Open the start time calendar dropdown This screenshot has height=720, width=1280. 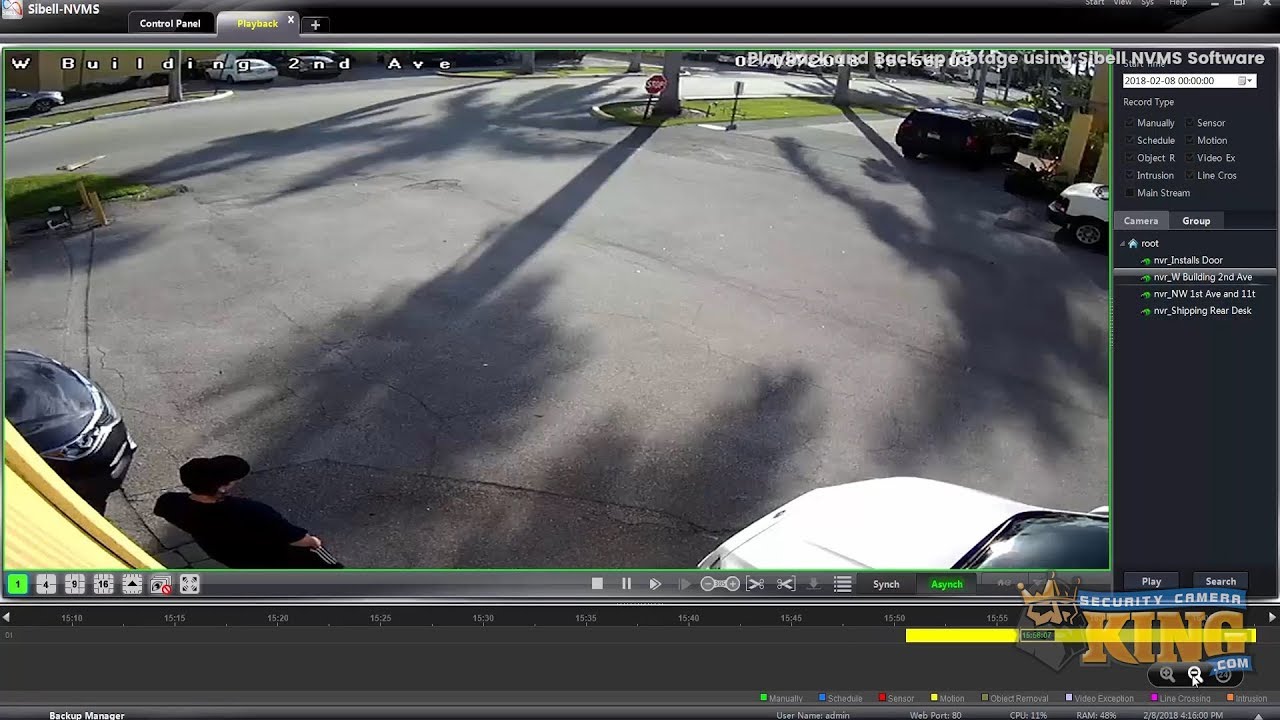pyautogui.click(x=1246, y=81)
